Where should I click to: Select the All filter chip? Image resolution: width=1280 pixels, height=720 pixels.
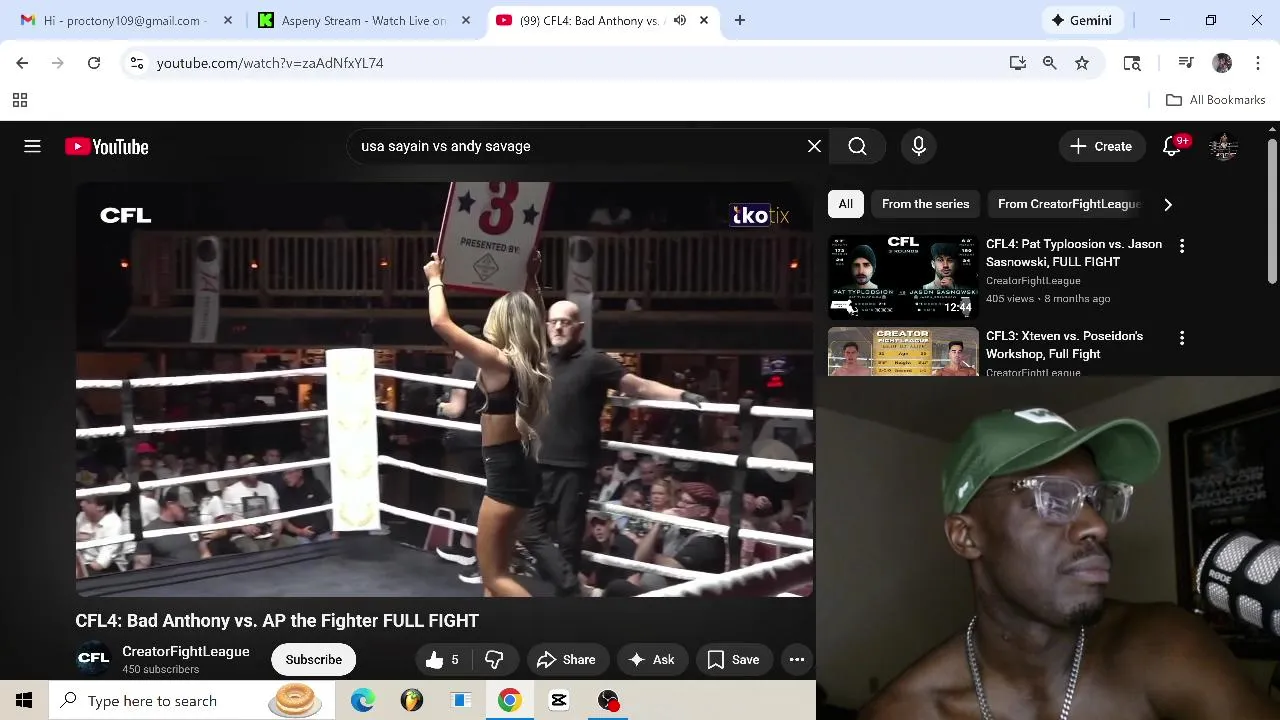pos(845,204)
